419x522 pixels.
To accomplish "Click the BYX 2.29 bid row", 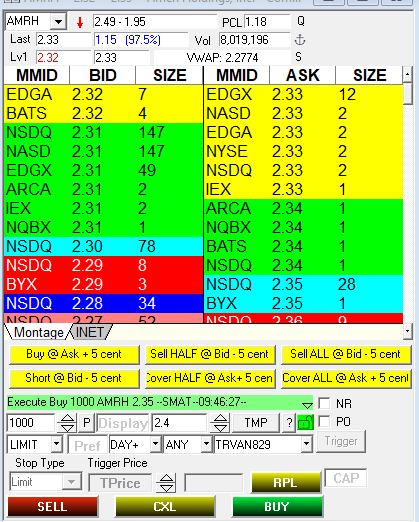I will 103,284.
